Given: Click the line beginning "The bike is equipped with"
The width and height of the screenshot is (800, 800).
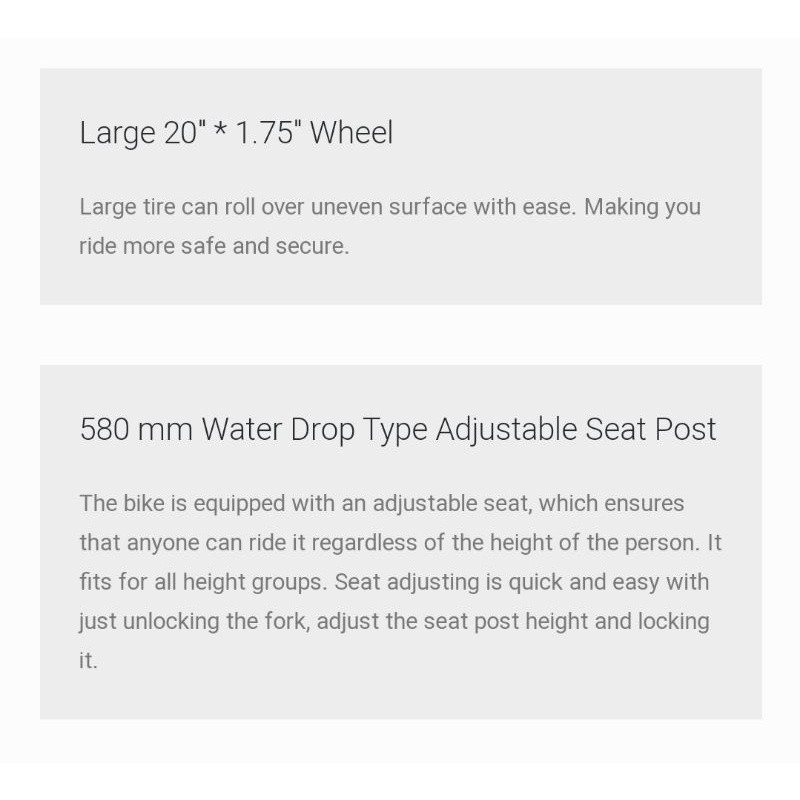Looking at the screenshot, I should (x=382, y=504).
